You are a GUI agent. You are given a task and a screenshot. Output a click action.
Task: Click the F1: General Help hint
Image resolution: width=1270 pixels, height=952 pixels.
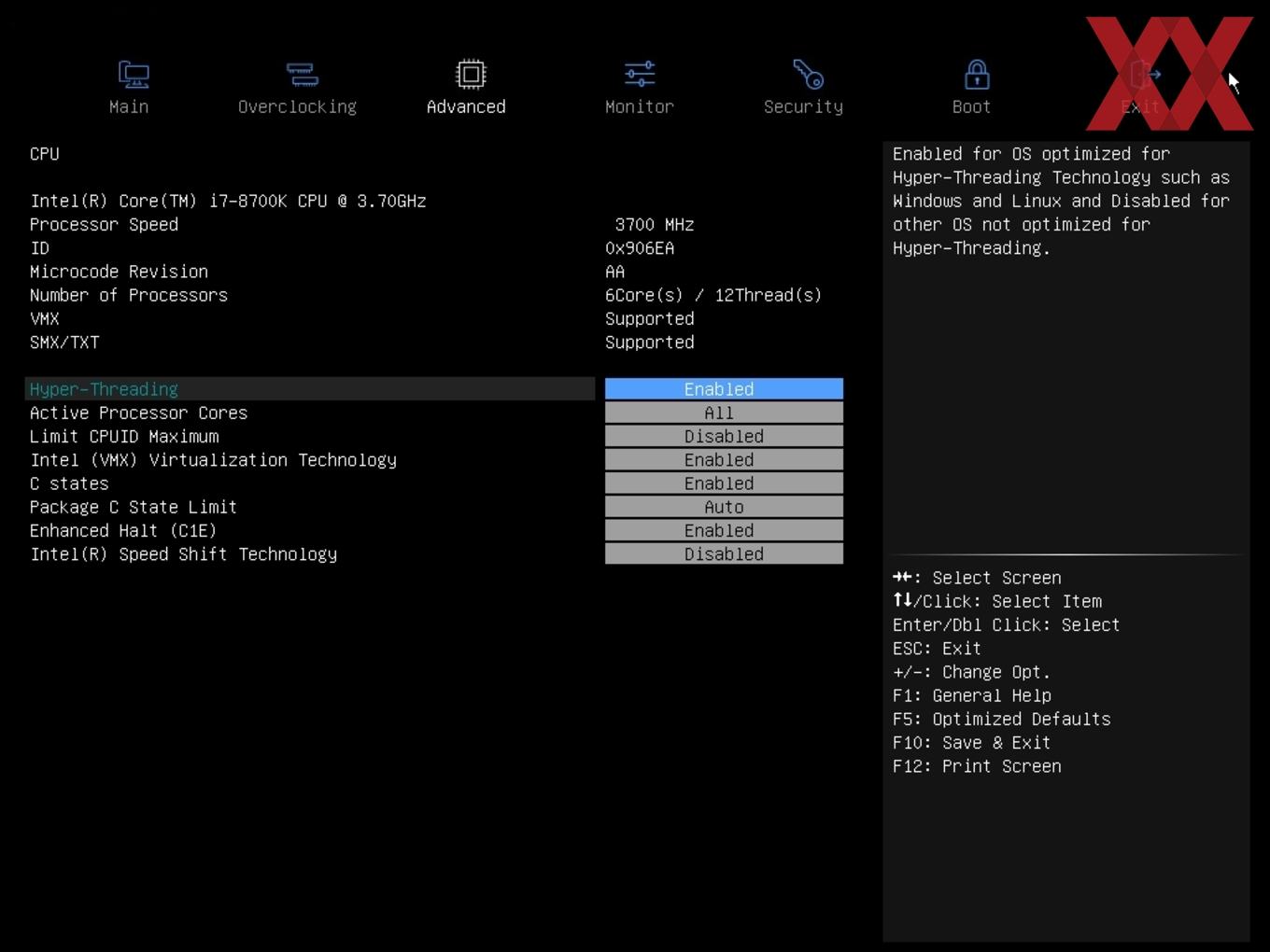click(972, 695)
